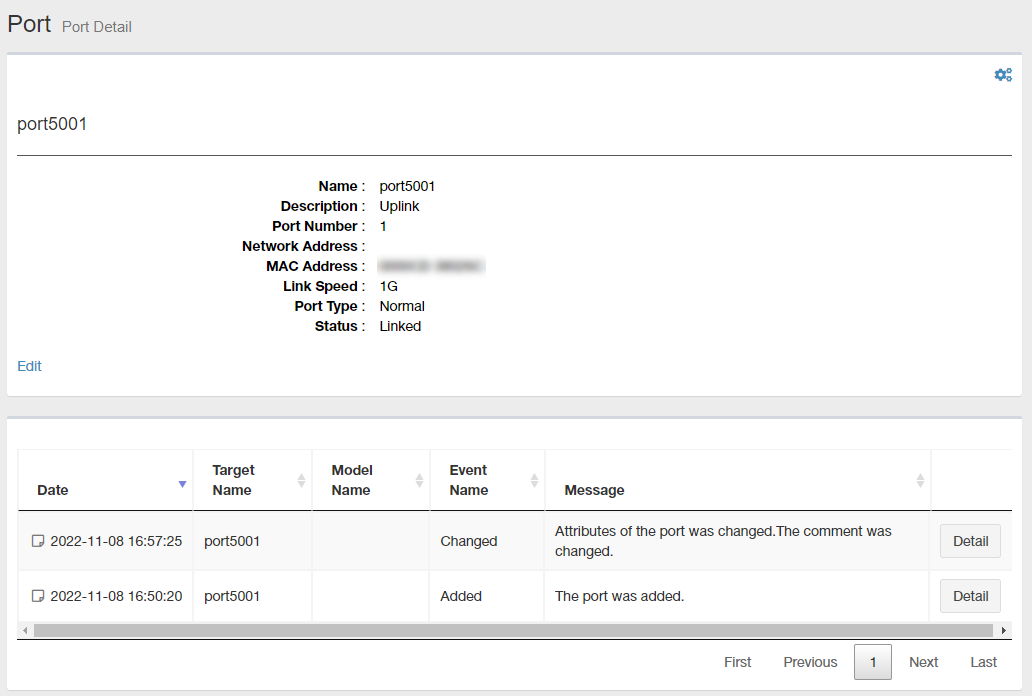Go to the Previous page
This screenshot has width=1032, height=696.
[x=810, y=662]
